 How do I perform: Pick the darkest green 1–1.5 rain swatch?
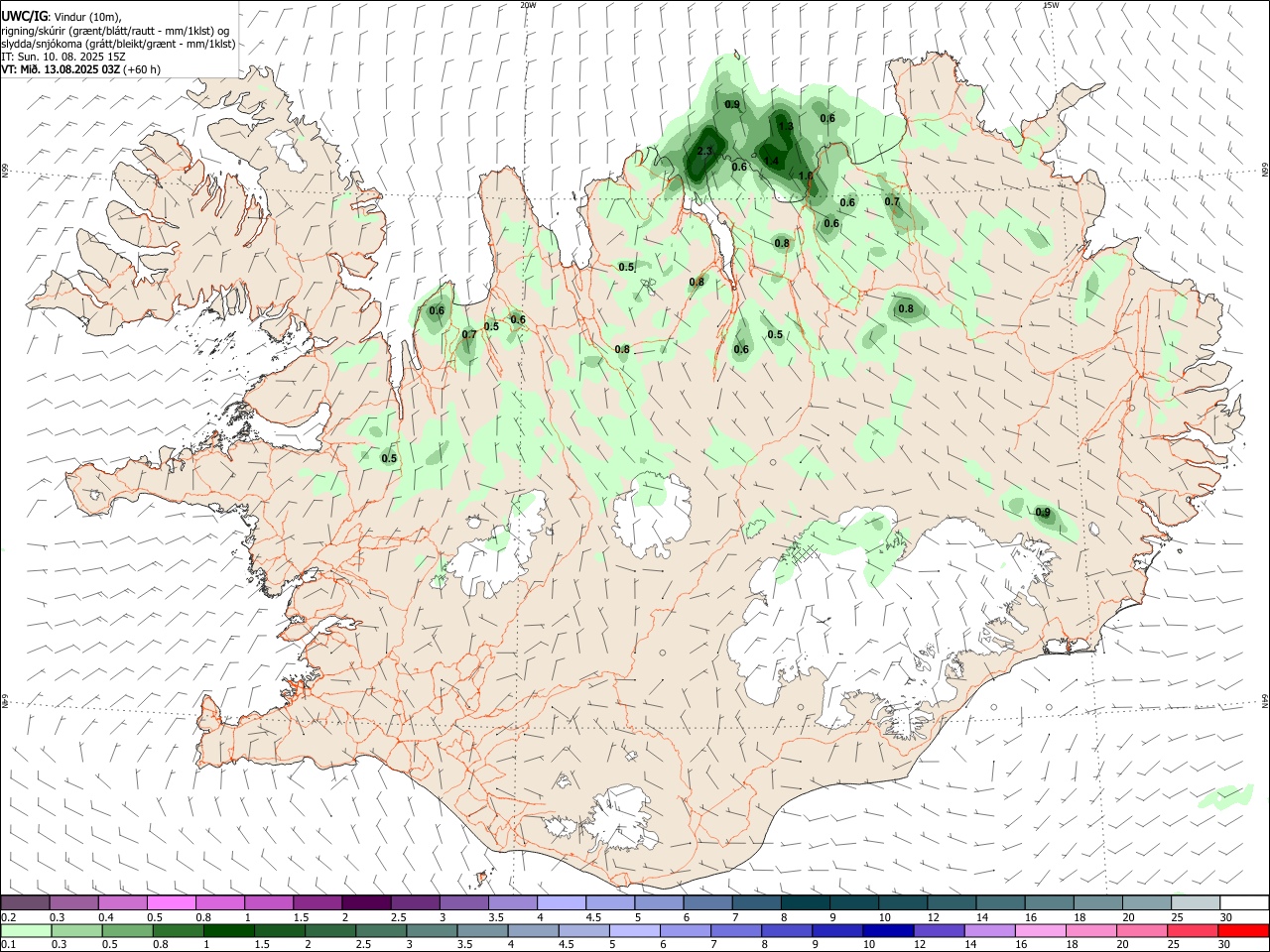[x=230, y=931]
